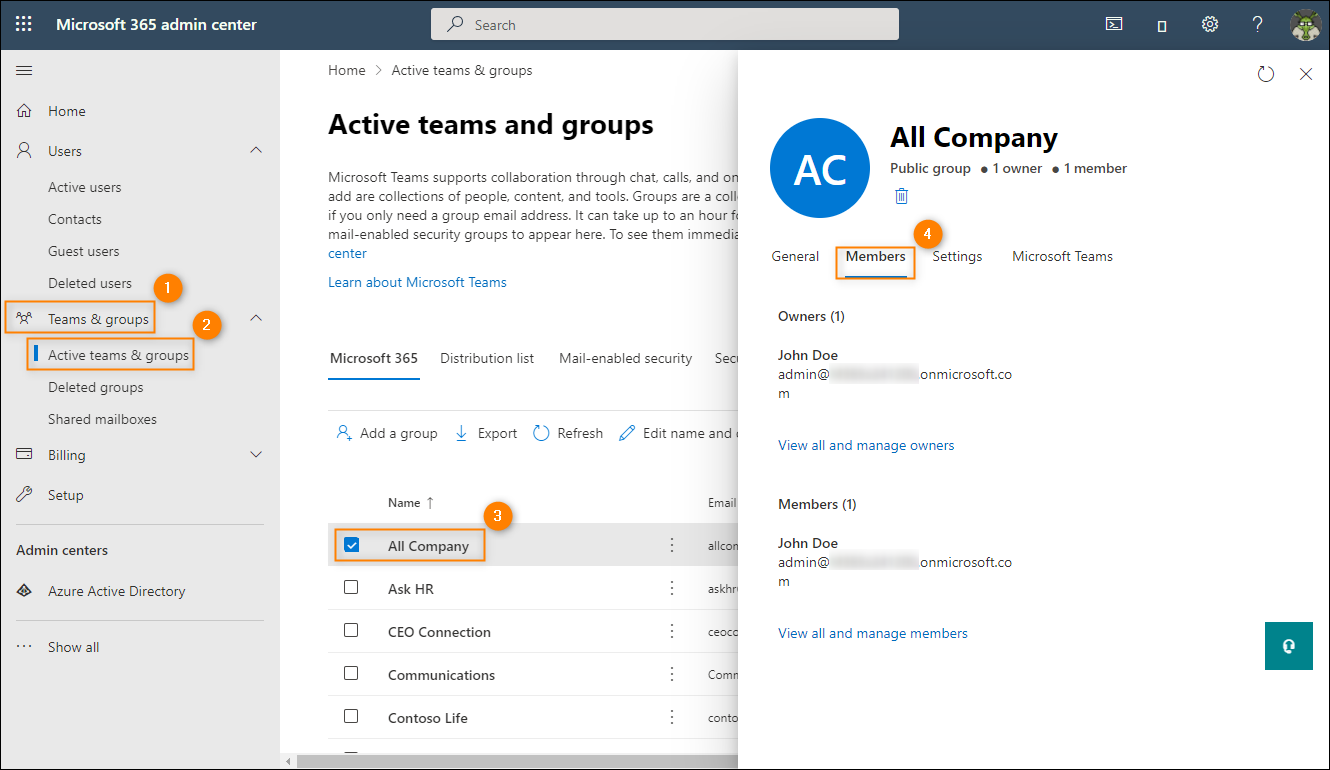The image size is (1330, 770).
Task: Click the Export button
Action: pyautogui.click(x=486, y=433)
